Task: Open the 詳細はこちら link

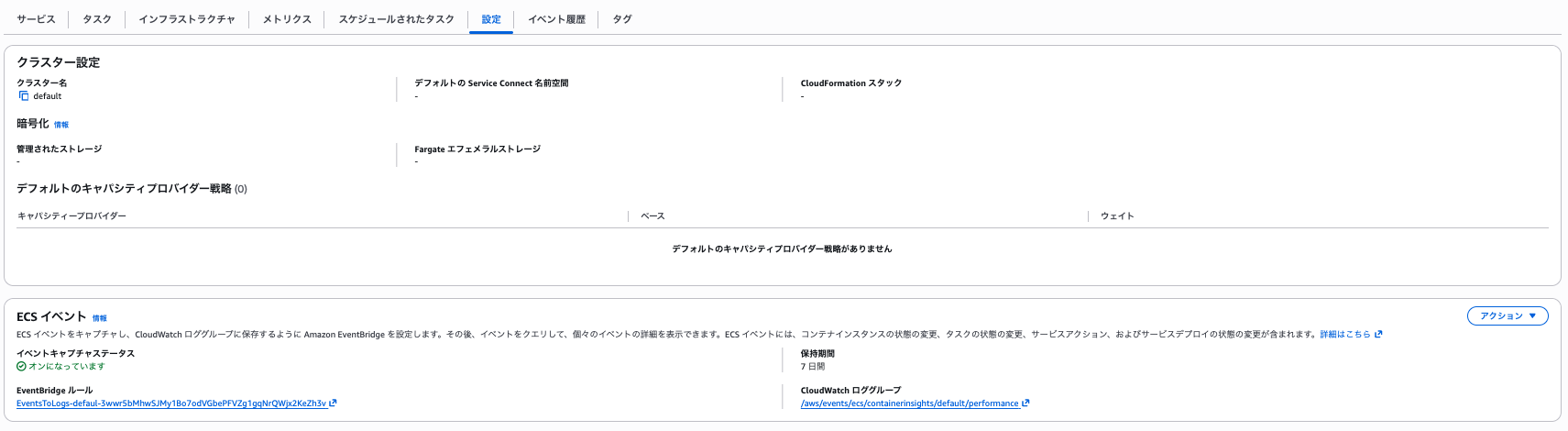Action: pos(1345,335)
